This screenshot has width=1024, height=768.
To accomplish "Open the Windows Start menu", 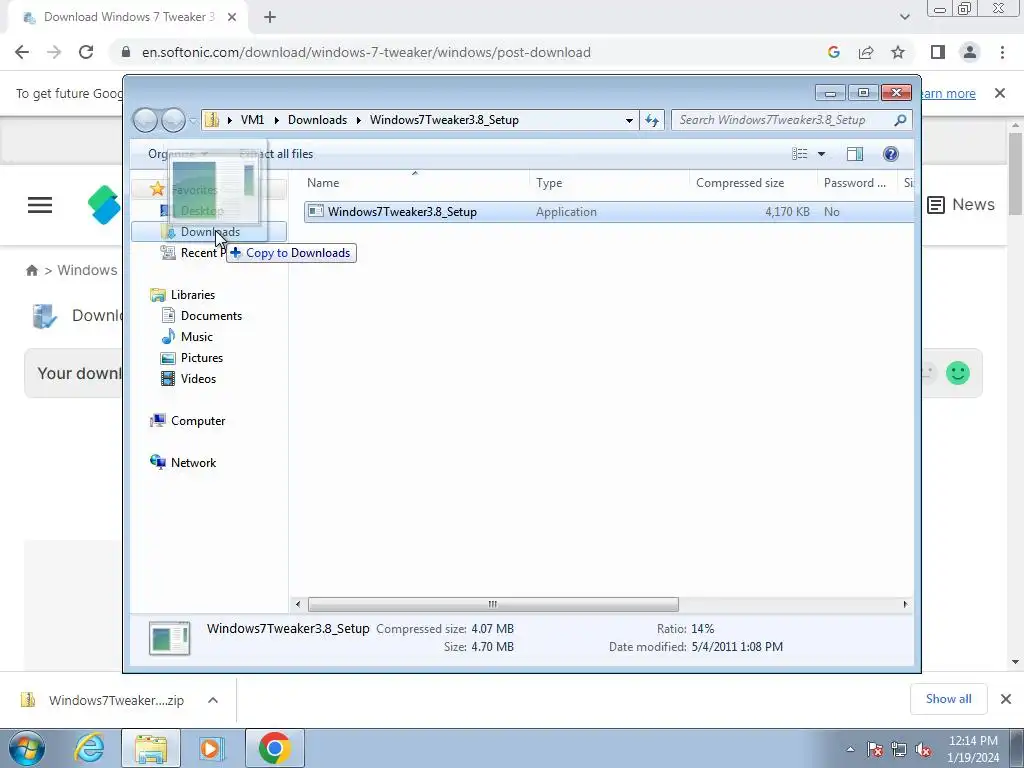I will coord(27,748).
